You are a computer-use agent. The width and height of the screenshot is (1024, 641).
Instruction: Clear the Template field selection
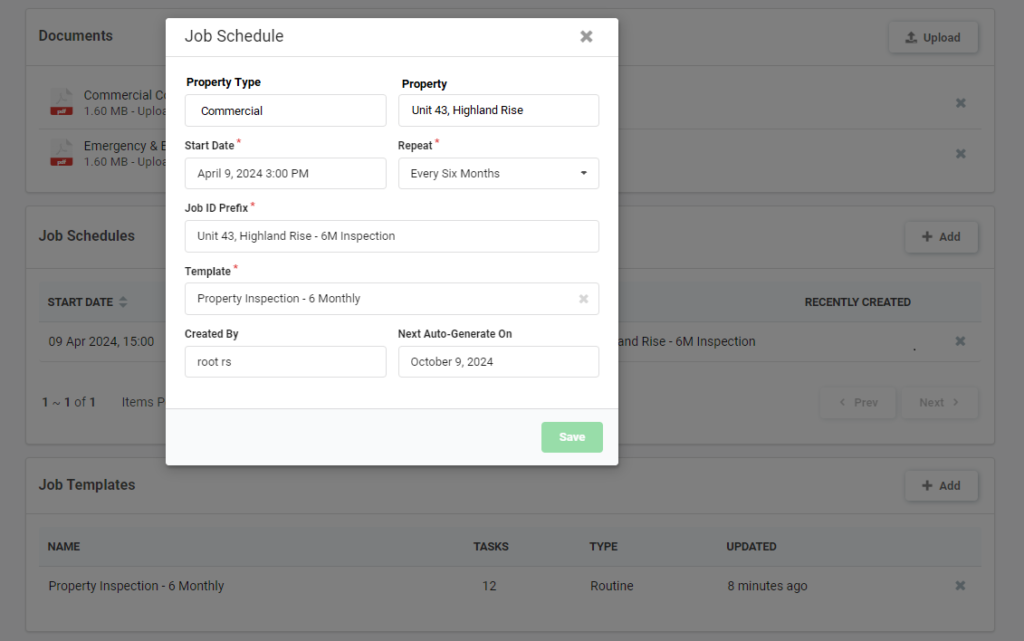tap(584, 299)
